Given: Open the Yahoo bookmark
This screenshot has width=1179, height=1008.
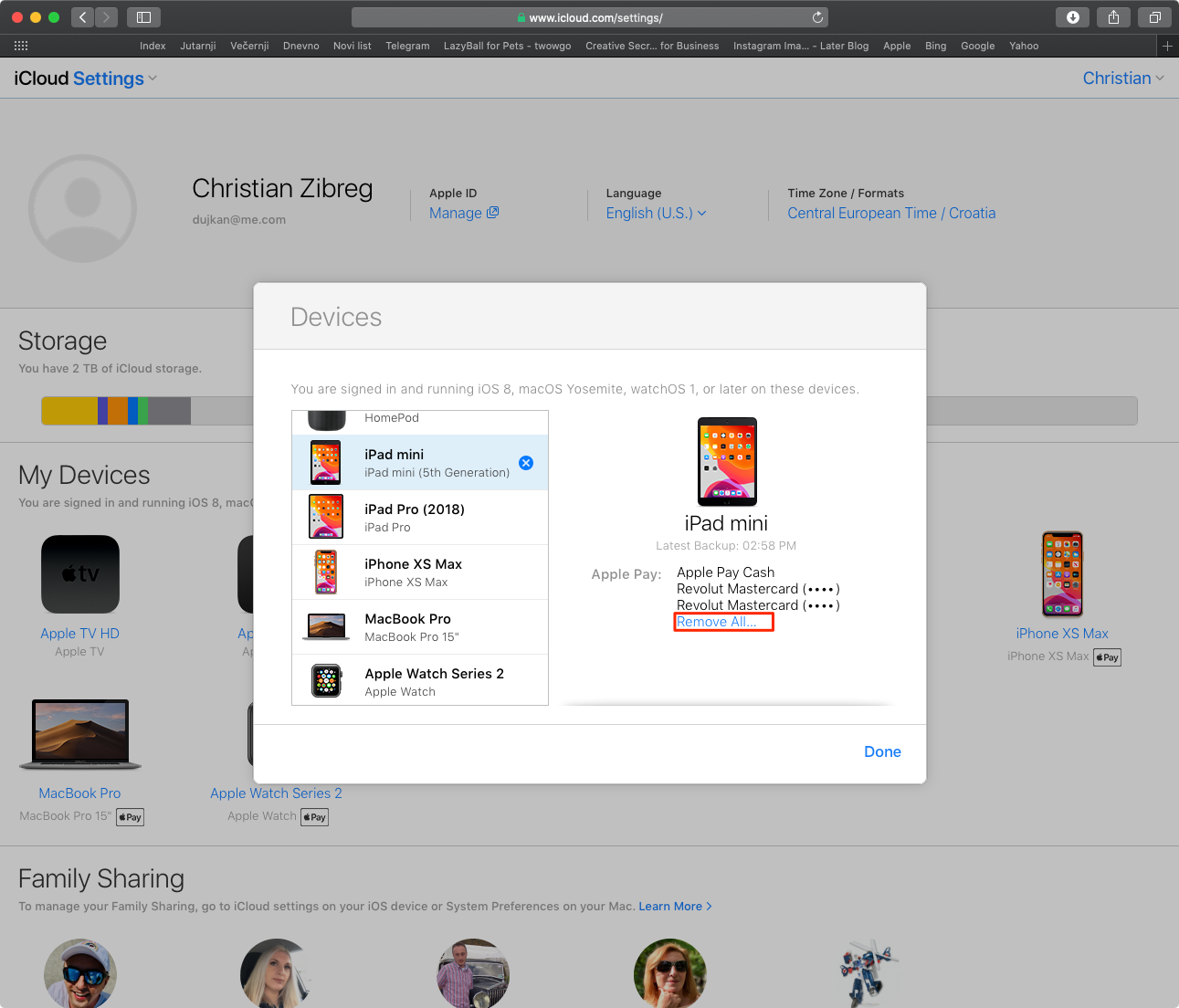Looking at the screenshot, I should click(x=1024, y=46).
